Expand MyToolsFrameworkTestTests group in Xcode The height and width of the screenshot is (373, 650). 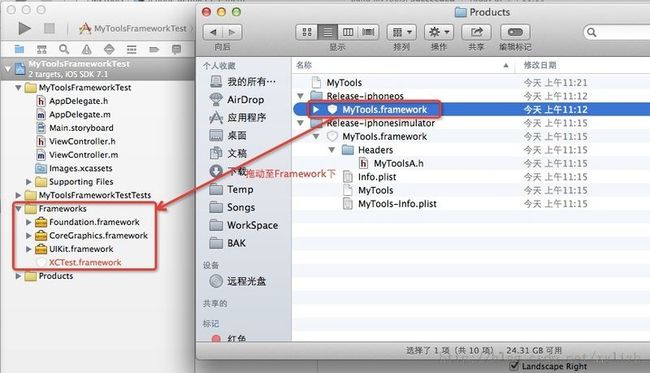coord(18,195)
